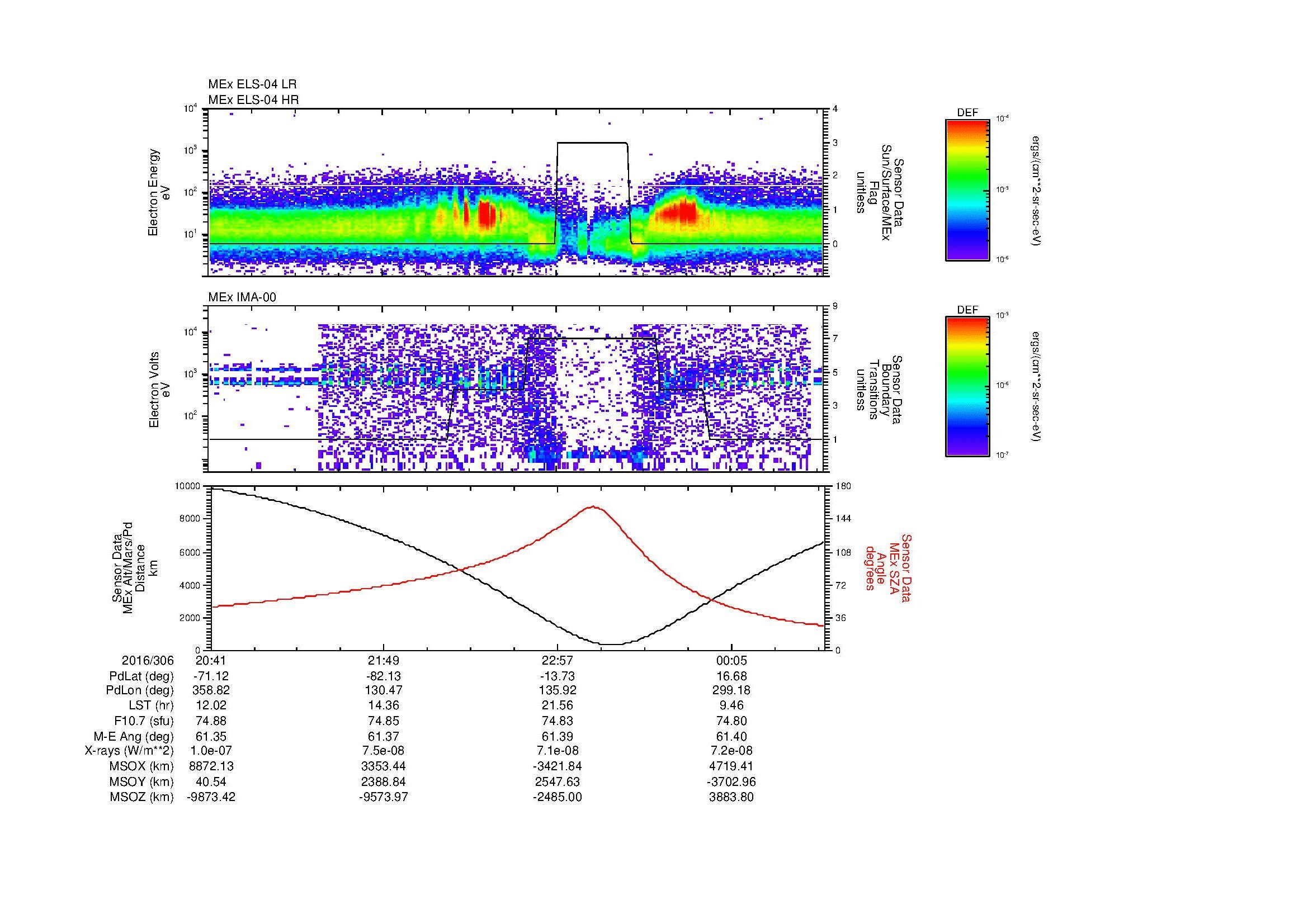This screenshot has width=1308, height=924.
Task: Click the date label '2016/306'
Action: pos(148,661)
